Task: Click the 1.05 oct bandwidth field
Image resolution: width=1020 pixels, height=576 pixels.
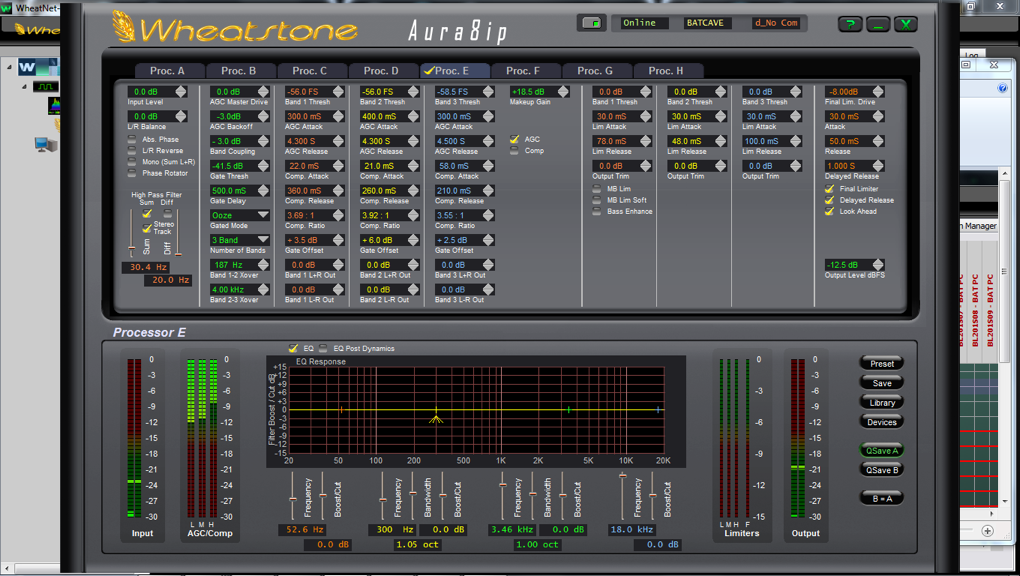Action: click(x=417, y=545)
